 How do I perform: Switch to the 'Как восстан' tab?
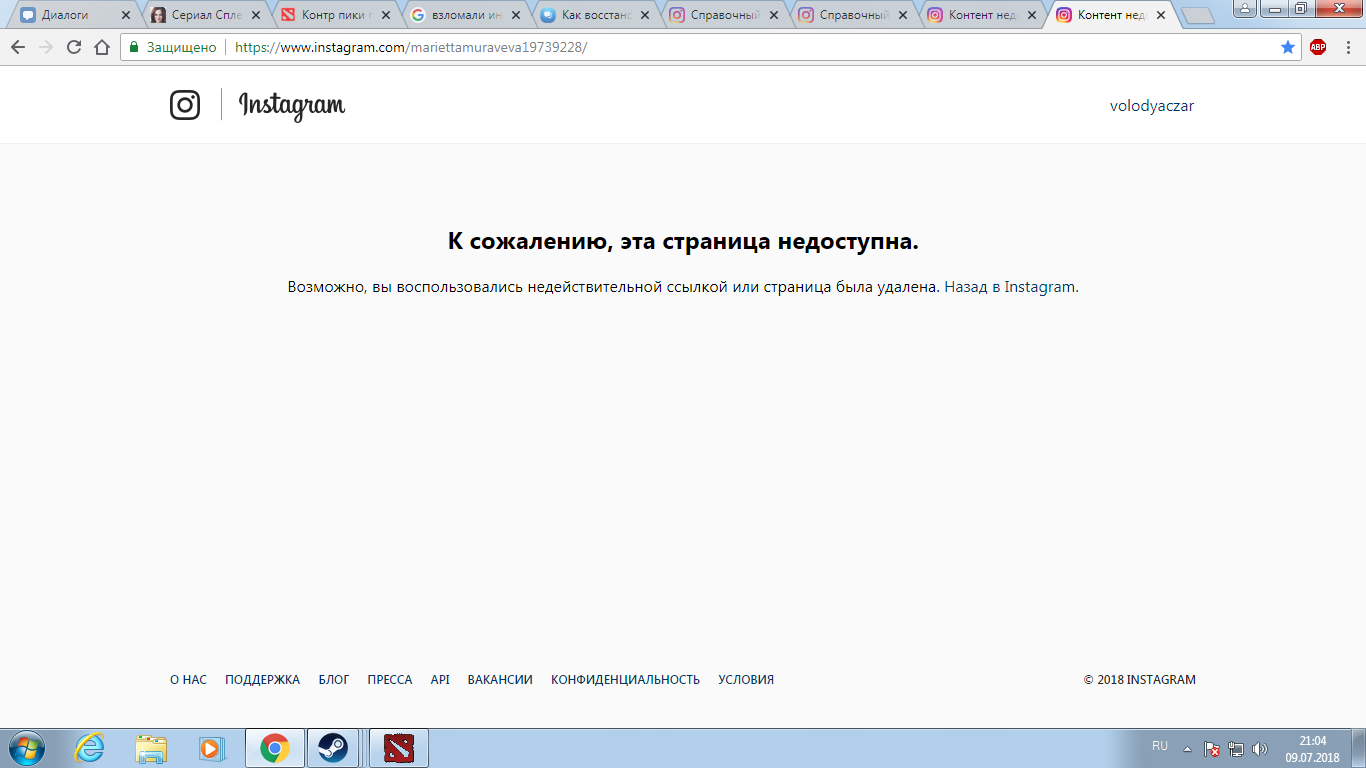(x=596, y=15)
